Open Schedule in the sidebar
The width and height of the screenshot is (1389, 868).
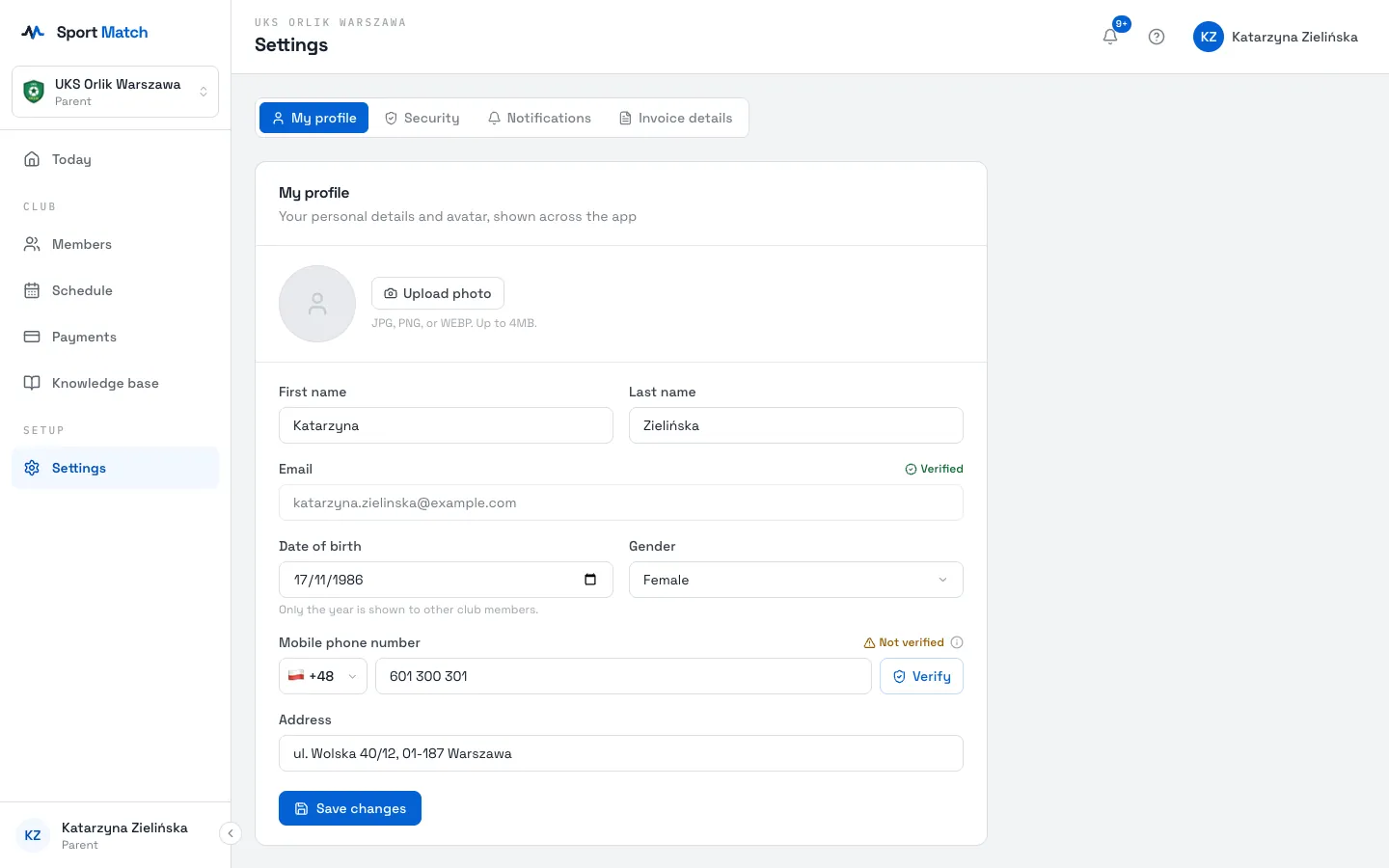[115, 290]
